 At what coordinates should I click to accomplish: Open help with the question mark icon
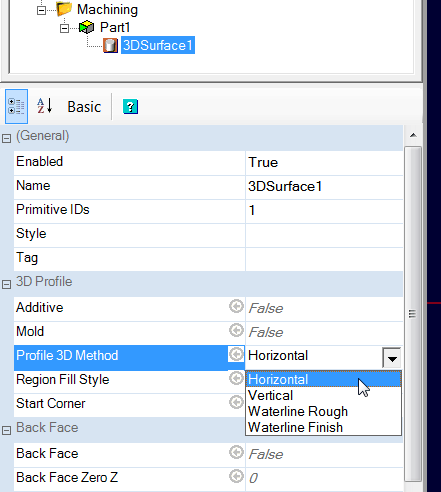(130, 107)
